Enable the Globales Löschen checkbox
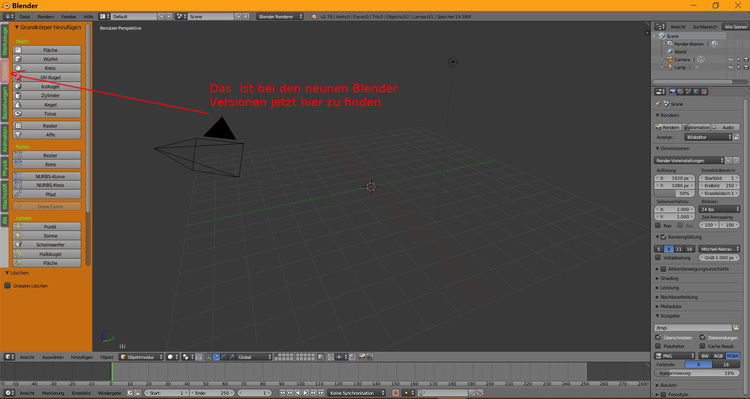This screenshot has width=750, height=399. point(8,286)
